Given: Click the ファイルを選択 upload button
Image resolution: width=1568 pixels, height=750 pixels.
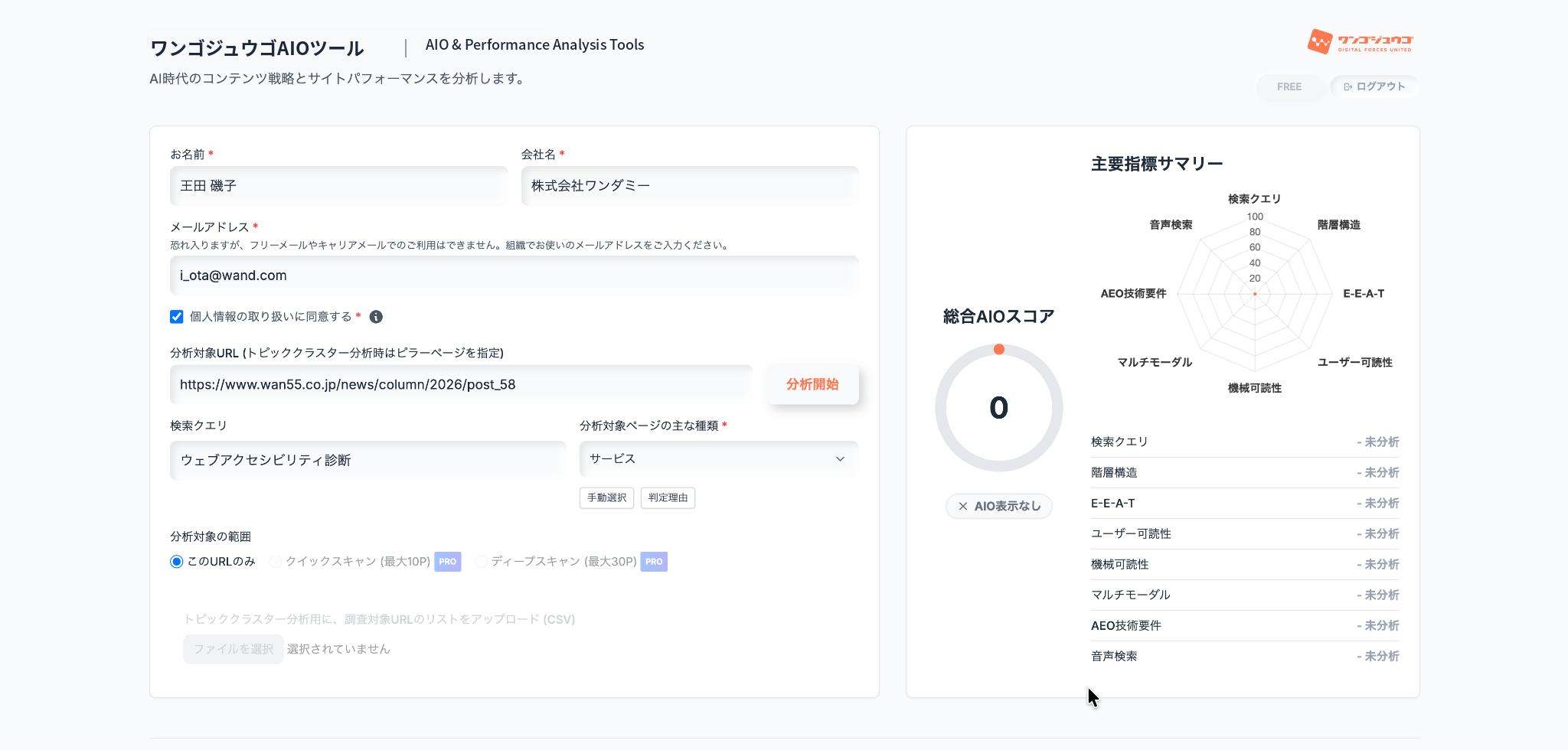Looking at the screenshot, I should coord(234,649).
